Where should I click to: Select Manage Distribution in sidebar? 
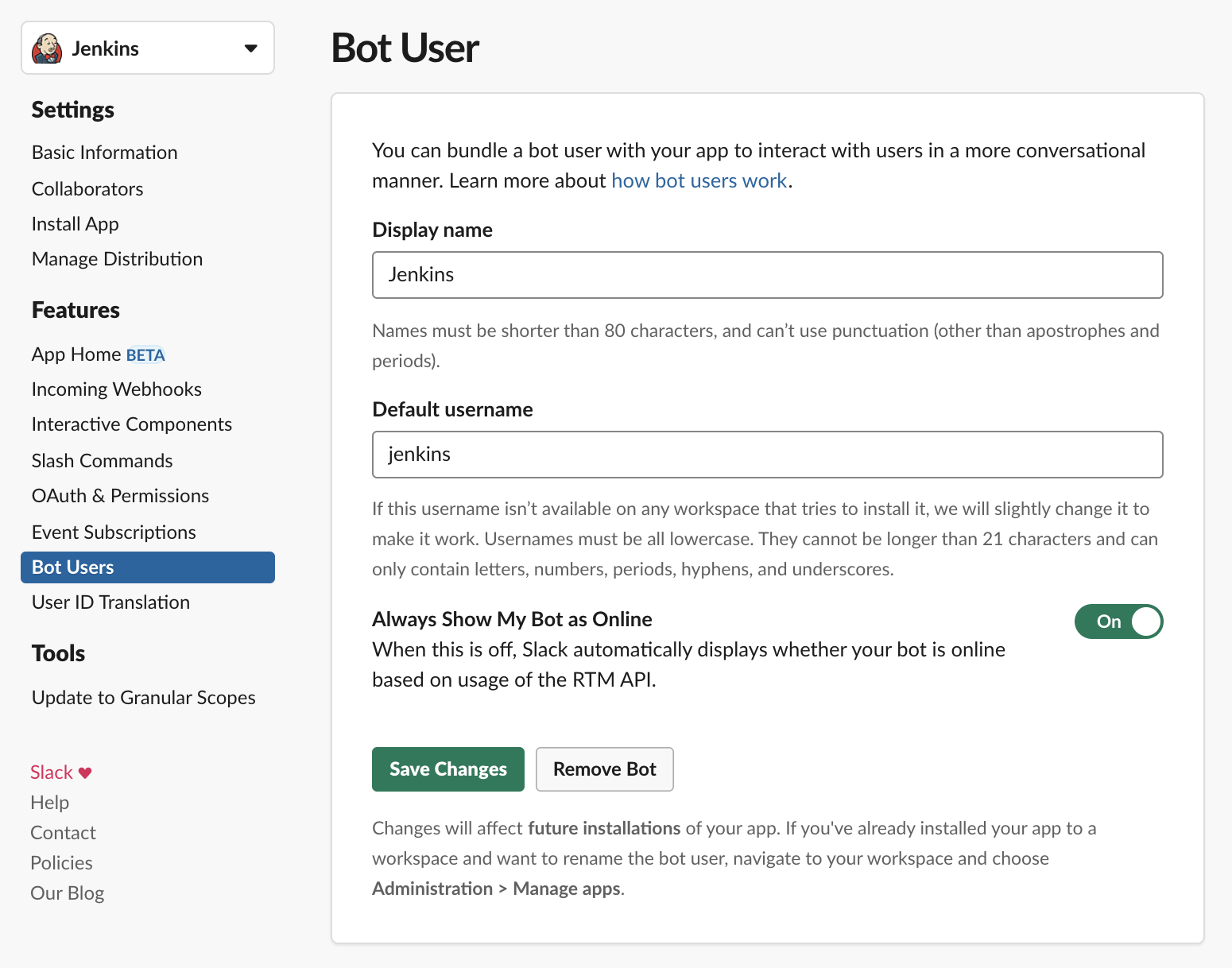coord(118,259)
